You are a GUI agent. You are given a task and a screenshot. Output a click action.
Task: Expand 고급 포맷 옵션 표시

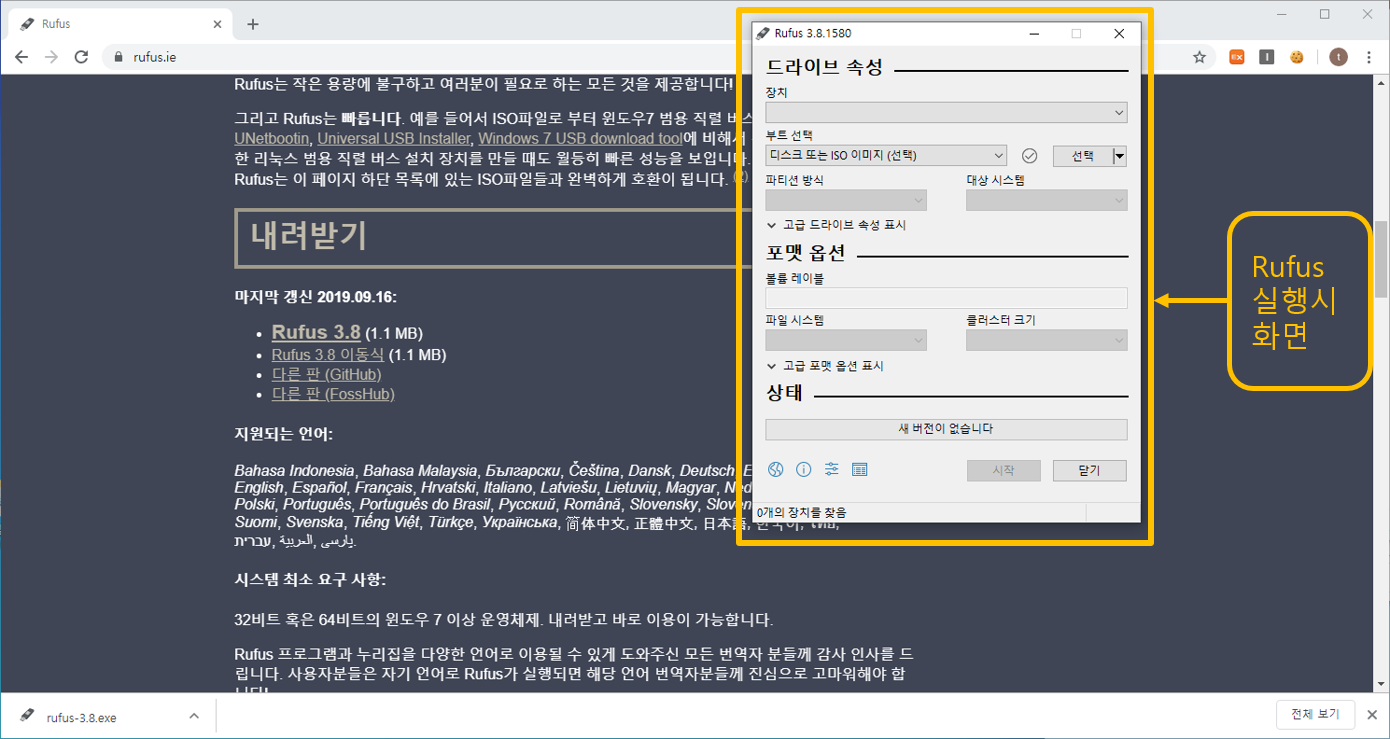tap(825, 366)
